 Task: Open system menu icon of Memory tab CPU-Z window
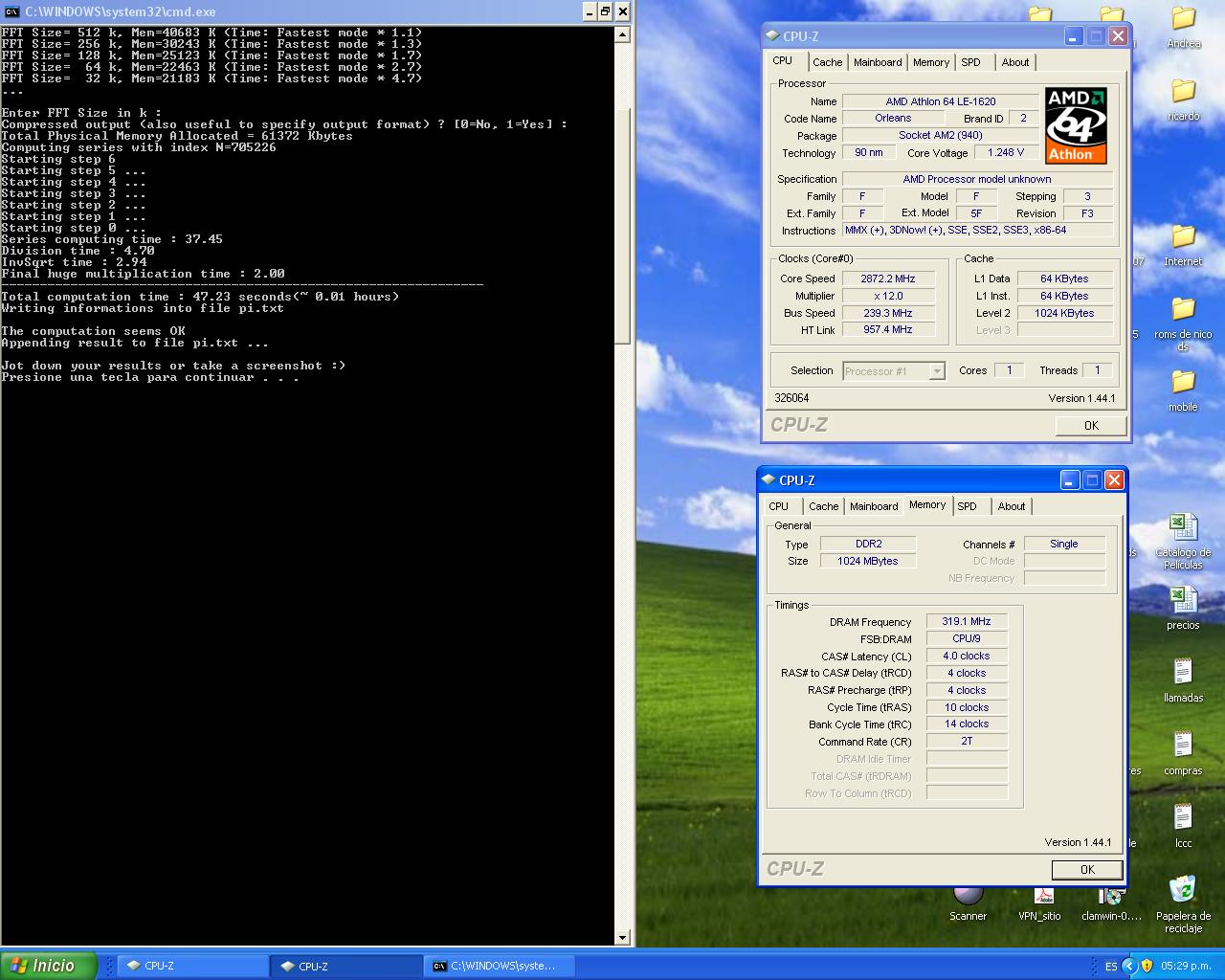(768, 480)
